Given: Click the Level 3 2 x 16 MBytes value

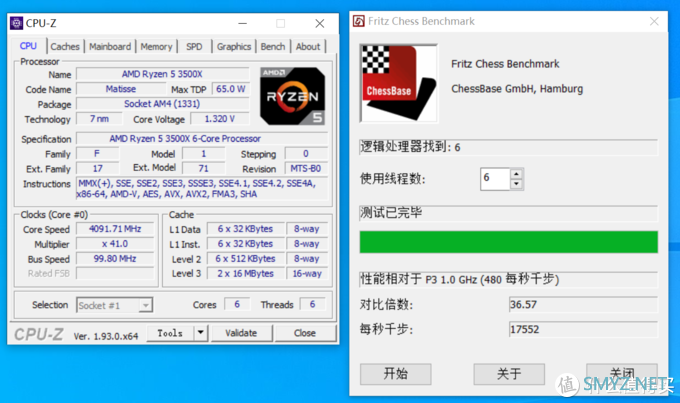Looking at the screenshot, I should [245, 273].
